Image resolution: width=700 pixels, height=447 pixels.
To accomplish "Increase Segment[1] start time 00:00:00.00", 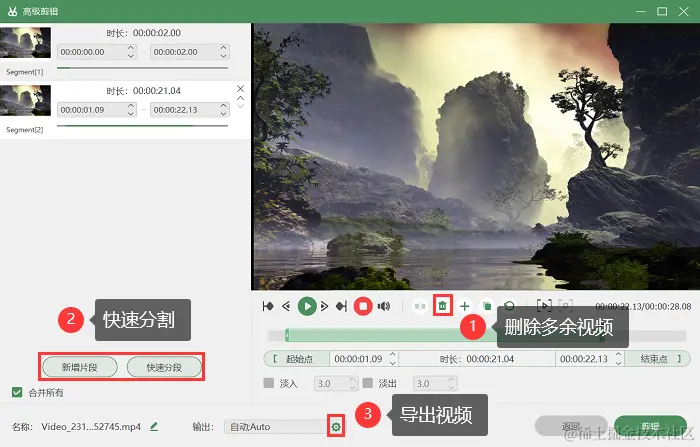I will pyautogui.click(x=130, y=48).
